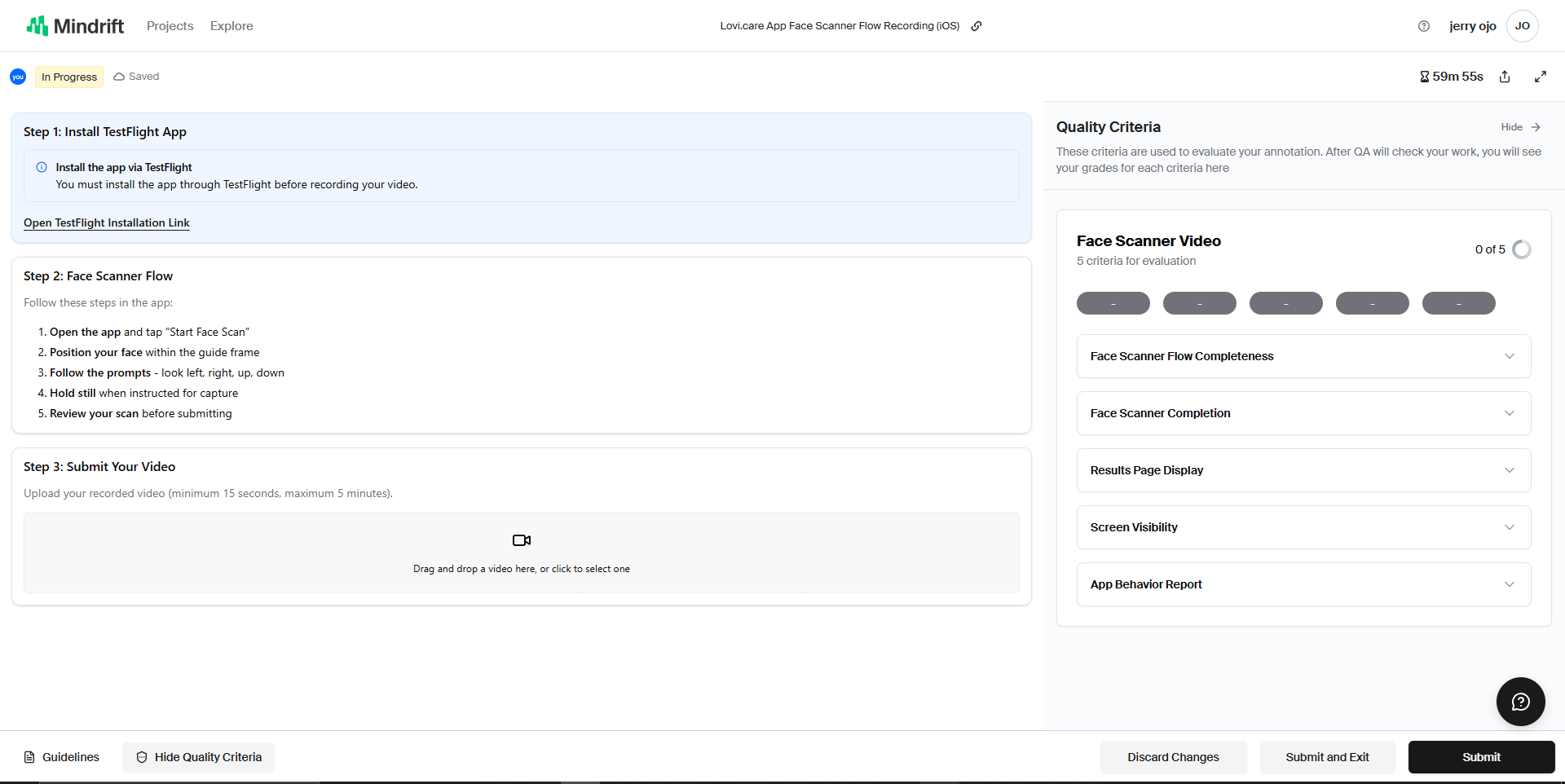The height and width of the screenshot is (784, 1565).
Task: Click the info icon in Install TestFlight notice
Action: click(42, 167)
